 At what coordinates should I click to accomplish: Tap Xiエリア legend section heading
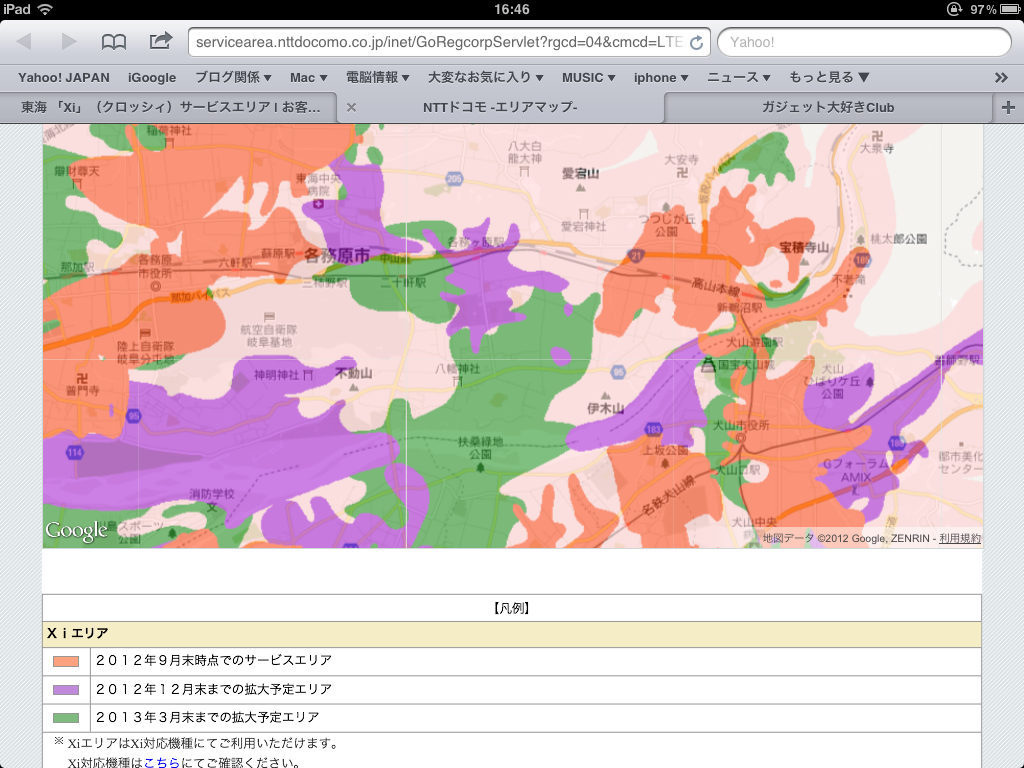78,633
